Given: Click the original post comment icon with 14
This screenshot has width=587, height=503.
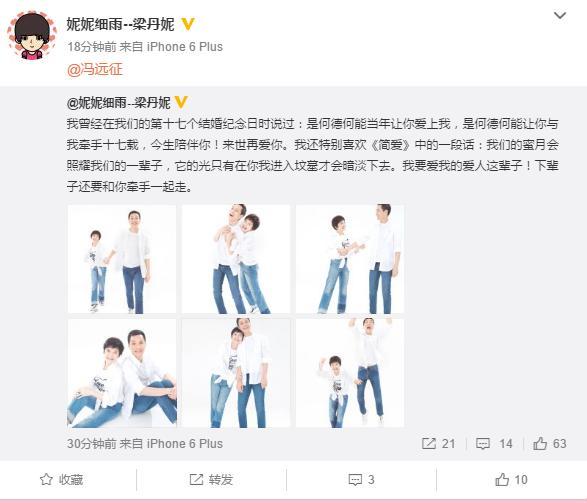Looking at the screenshot, I should tap(494, 443).
